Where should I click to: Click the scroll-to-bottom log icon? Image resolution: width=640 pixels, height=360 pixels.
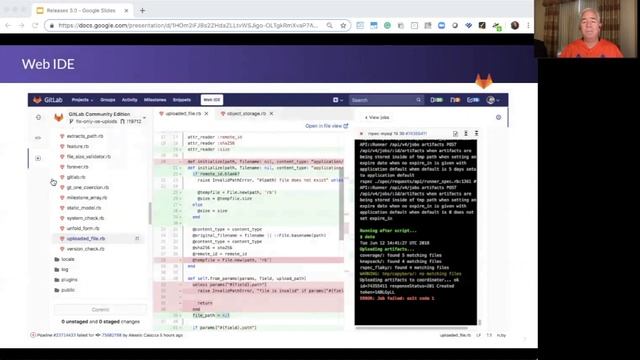pyautogui.click(x=476, y=133)
